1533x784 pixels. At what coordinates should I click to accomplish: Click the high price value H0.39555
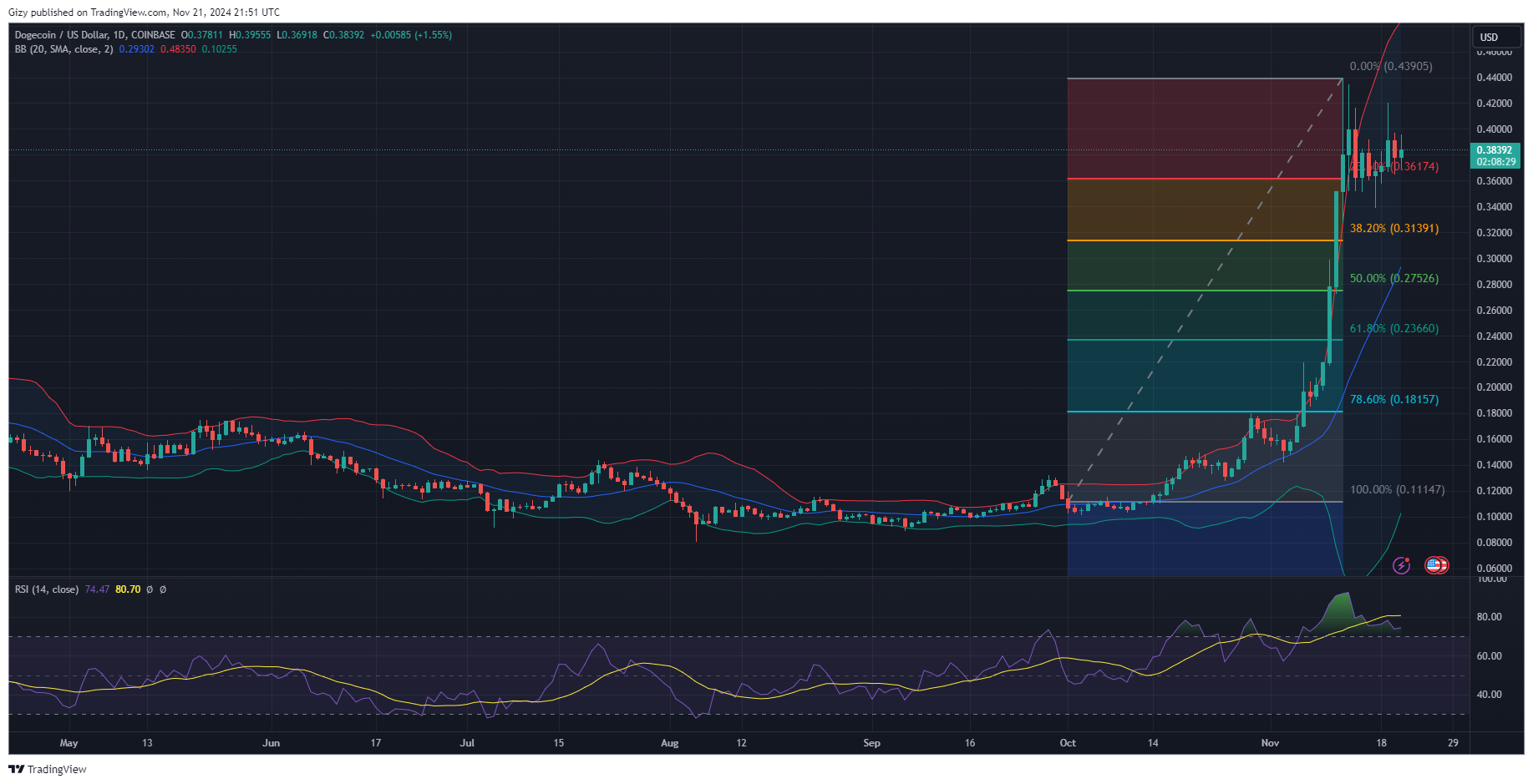point(250,35)
